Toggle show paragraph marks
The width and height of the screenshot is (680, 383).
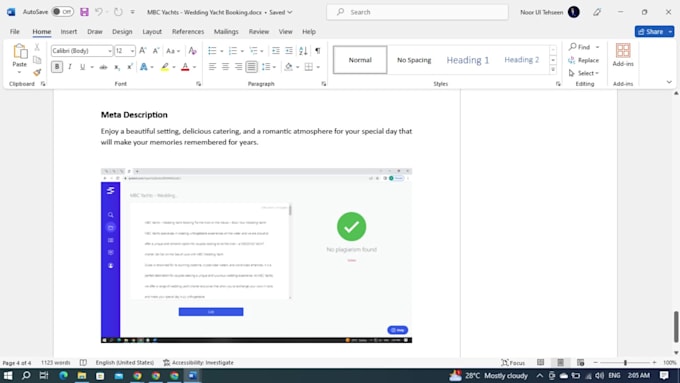pos(317,51)
